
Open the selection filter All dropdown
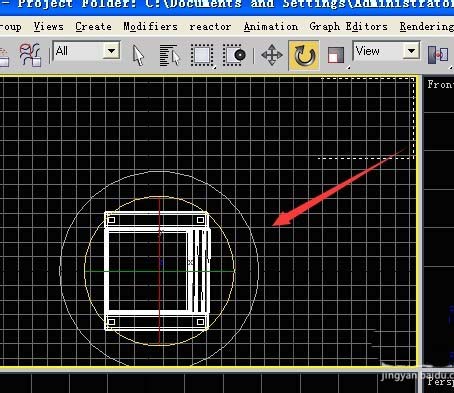(86, 51)
